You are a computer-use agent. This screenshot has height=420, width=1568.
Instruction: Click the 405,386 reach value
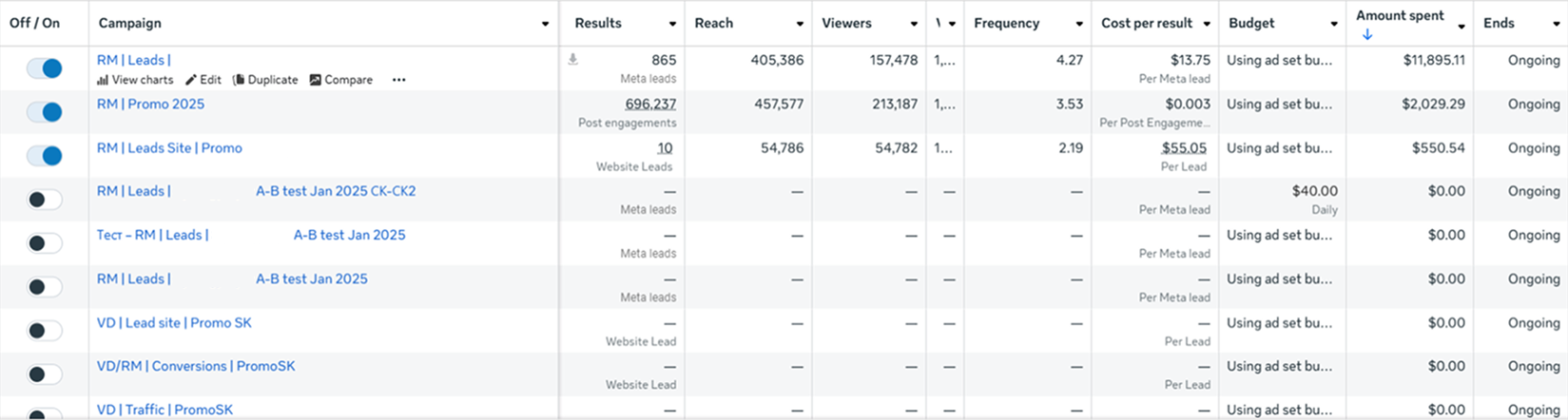pos(777,60)
